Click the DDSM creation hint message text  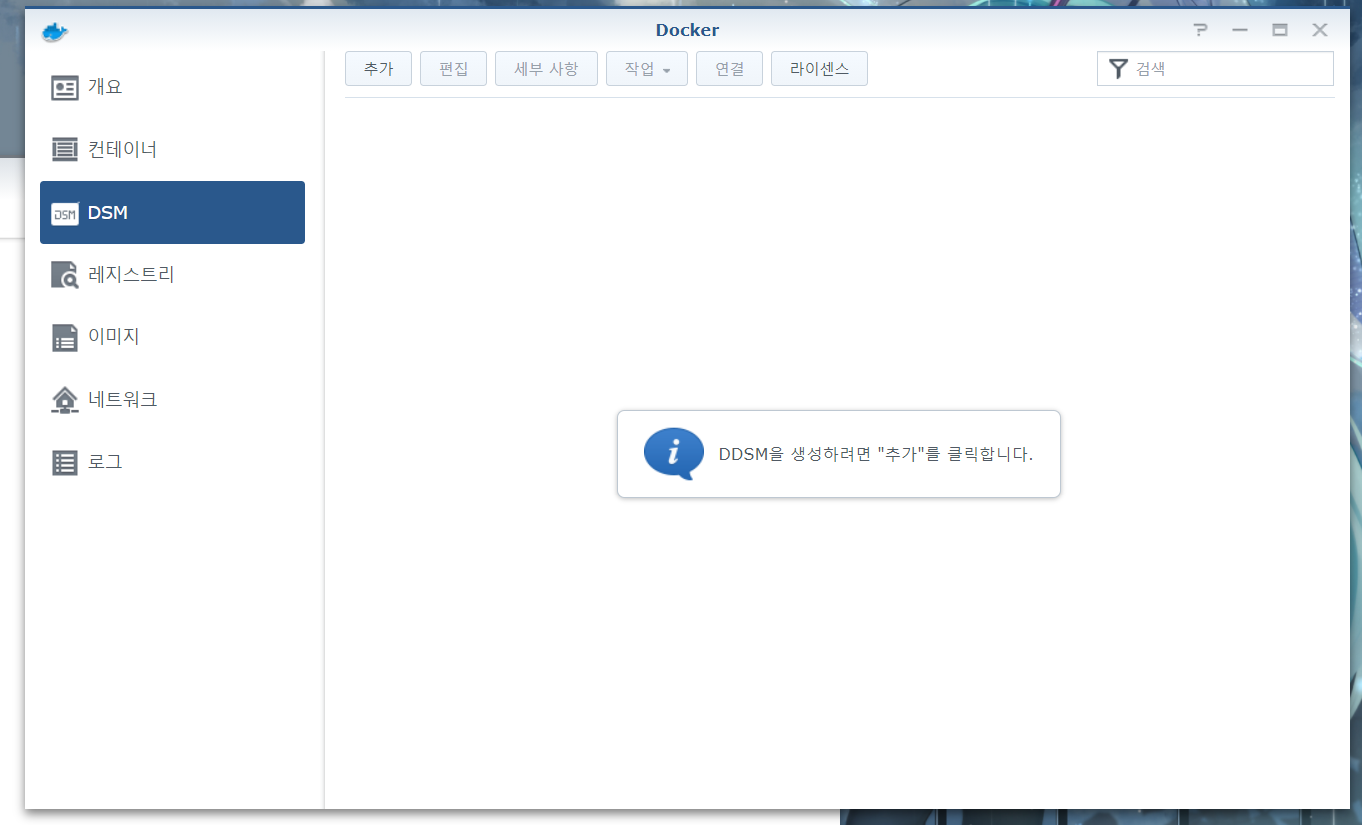pyautogui.click(x=876, y=454)
